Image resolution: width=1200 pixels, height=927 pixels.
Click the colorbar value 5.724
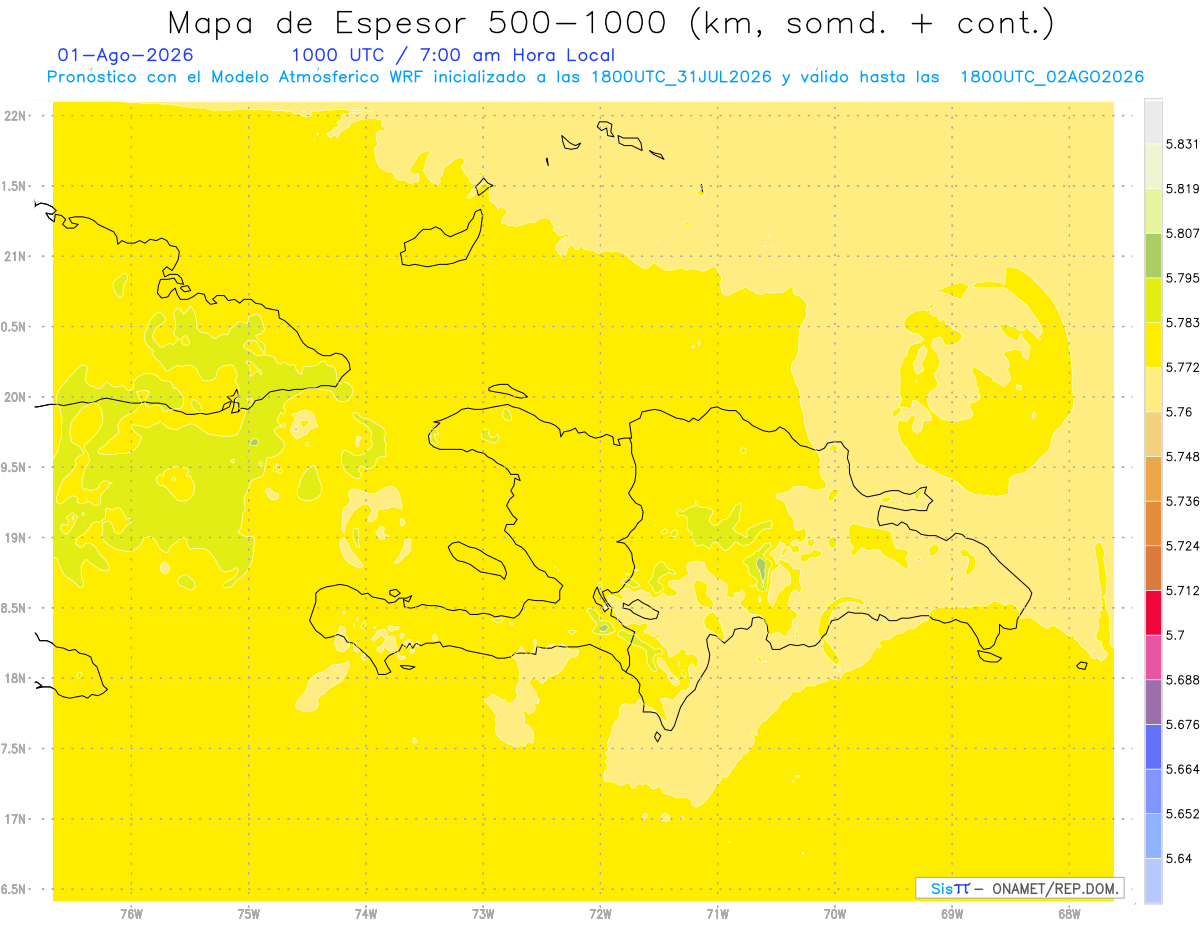tap(1183, 546)
